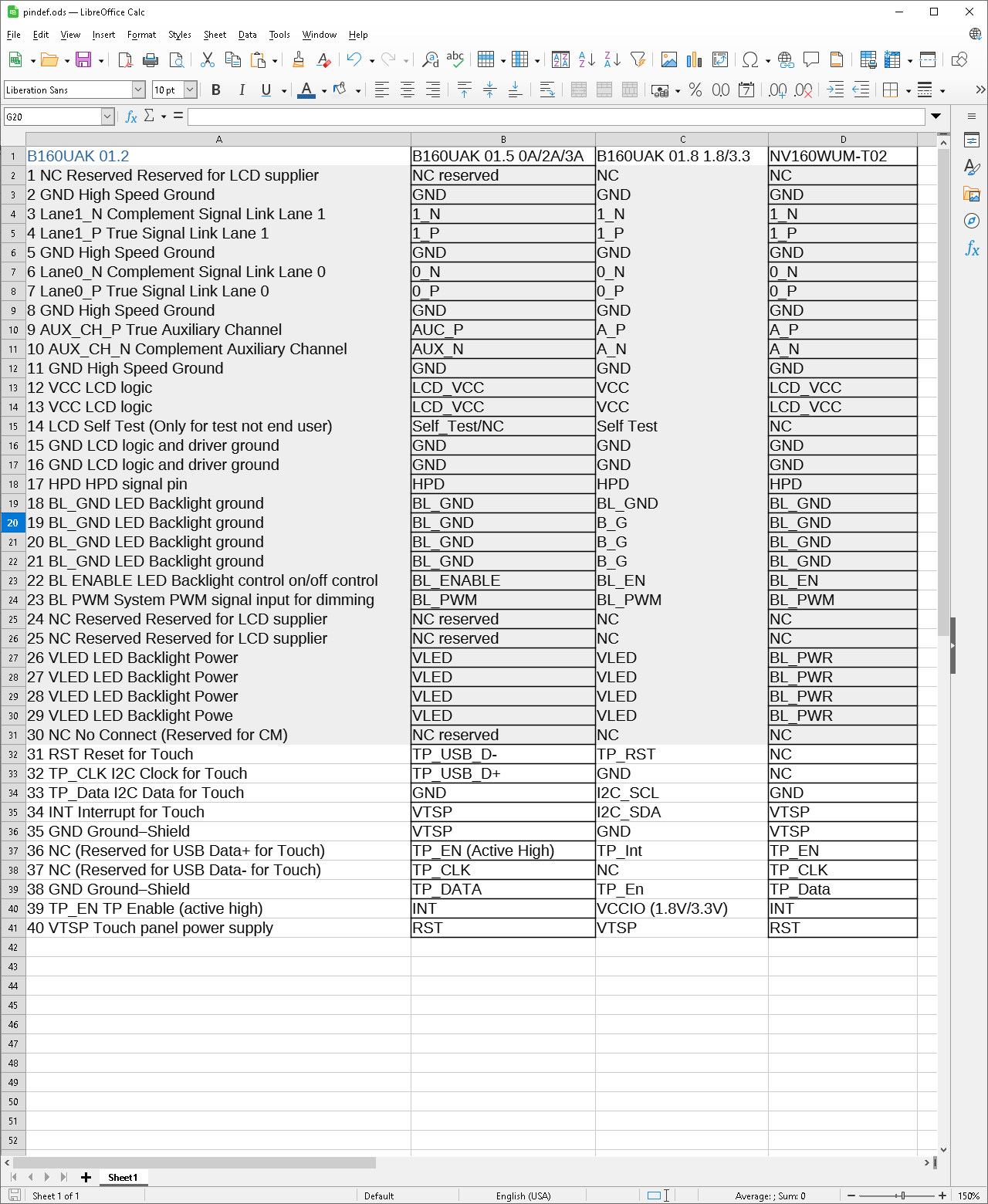The width and height of the screenshot is (988, 1204).
Task: Click the Clear Direct Formatting icon
Action: [x=324, y=60]
